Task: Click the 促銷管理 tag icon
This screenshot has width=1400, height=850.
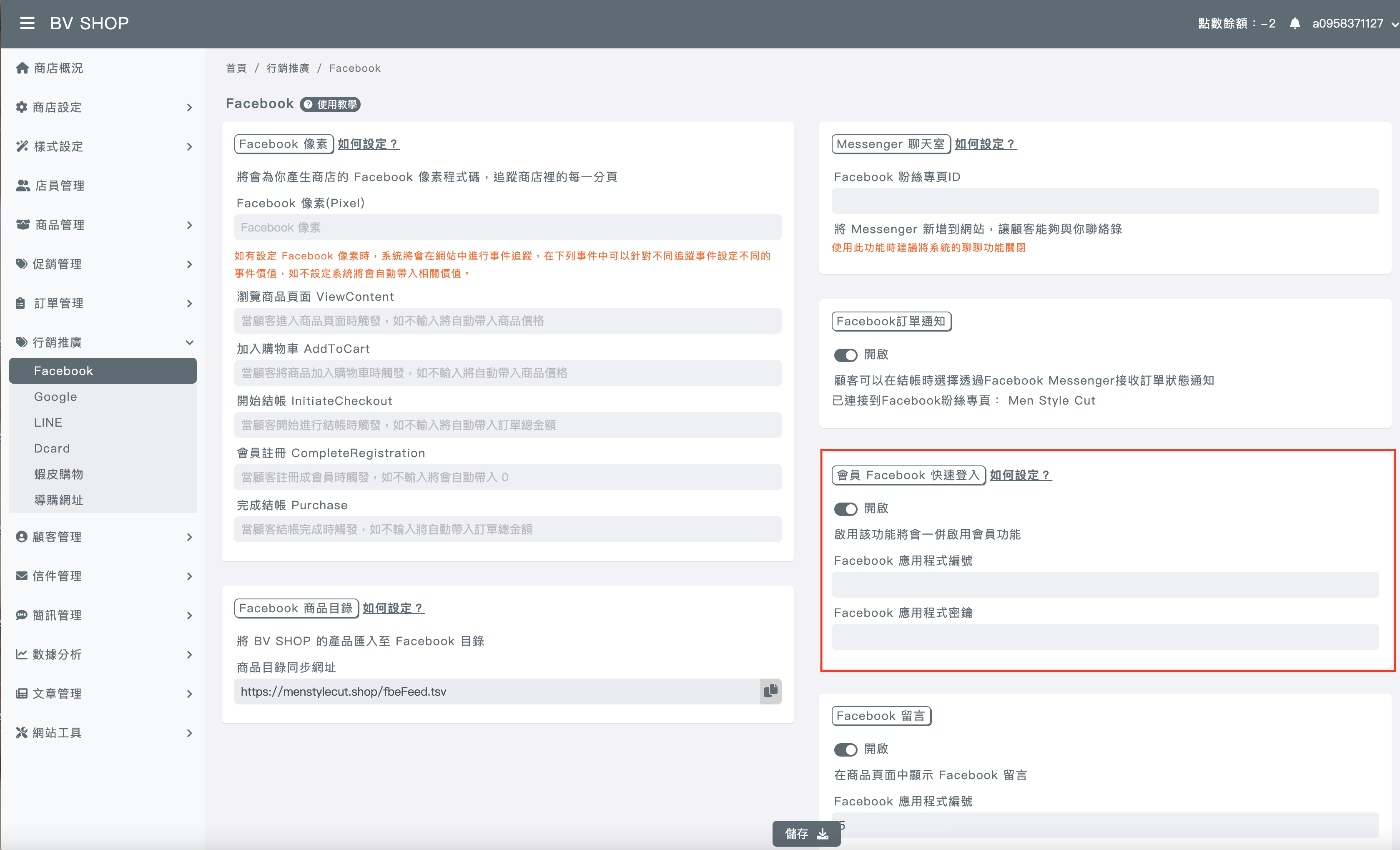Action: (22, 264)
